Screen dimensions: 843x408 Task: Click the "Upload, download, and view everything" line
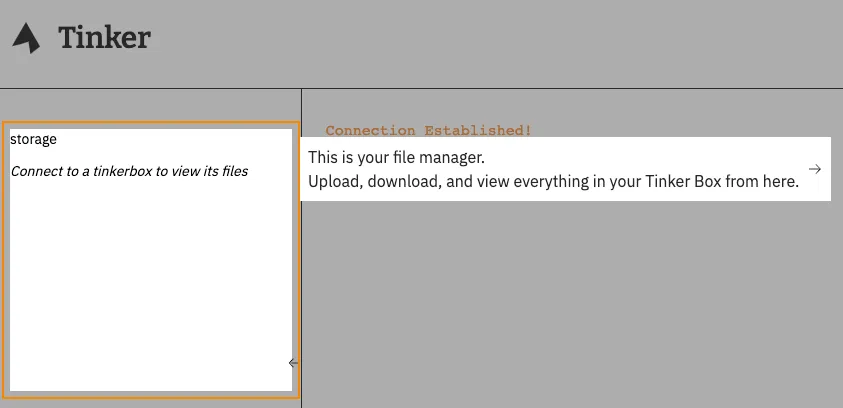point(553,182)
